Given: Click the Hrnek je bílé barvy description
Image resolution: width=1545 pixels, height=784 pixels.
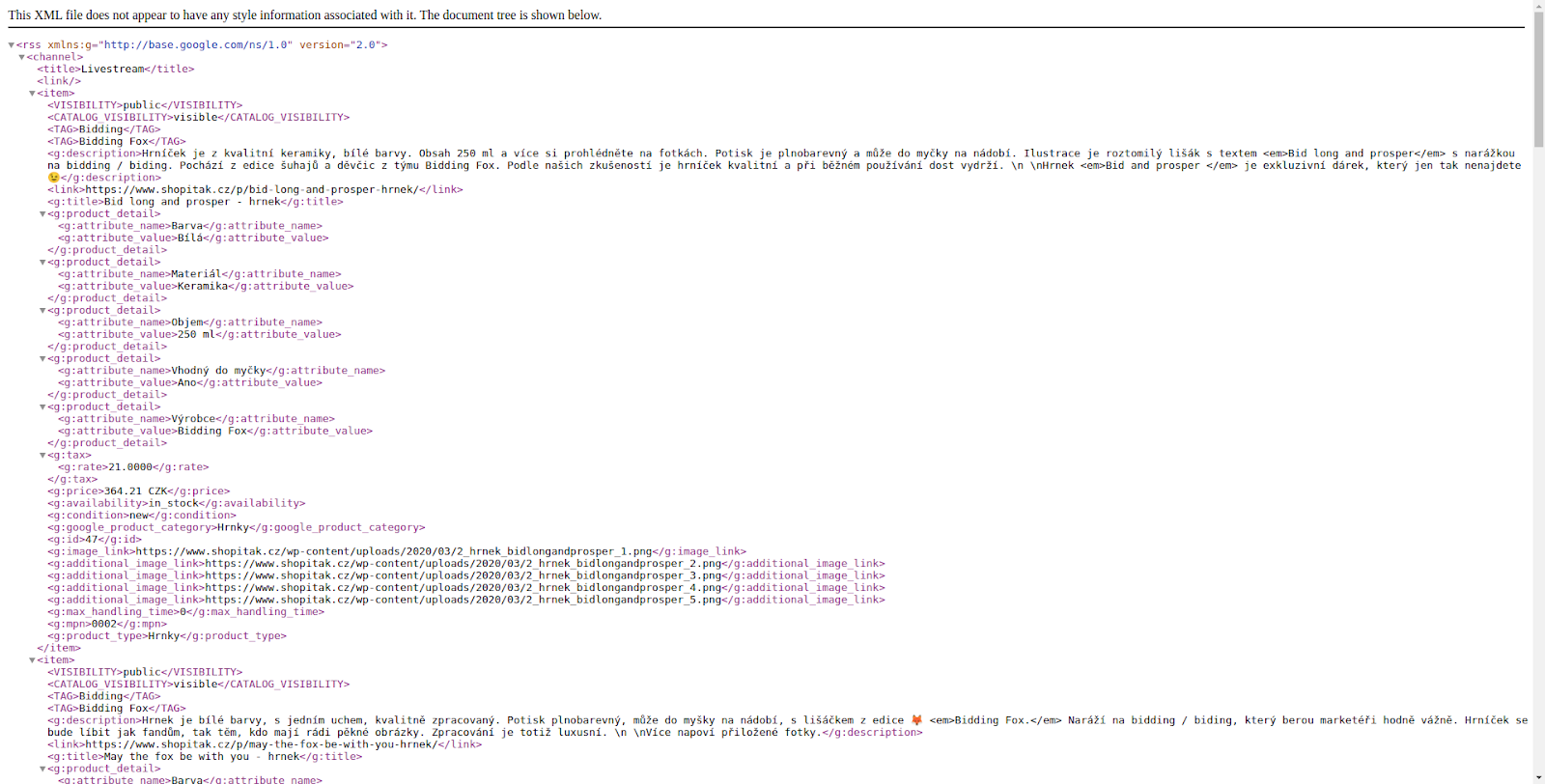Looking at the screenshot, I should point(787,726).
